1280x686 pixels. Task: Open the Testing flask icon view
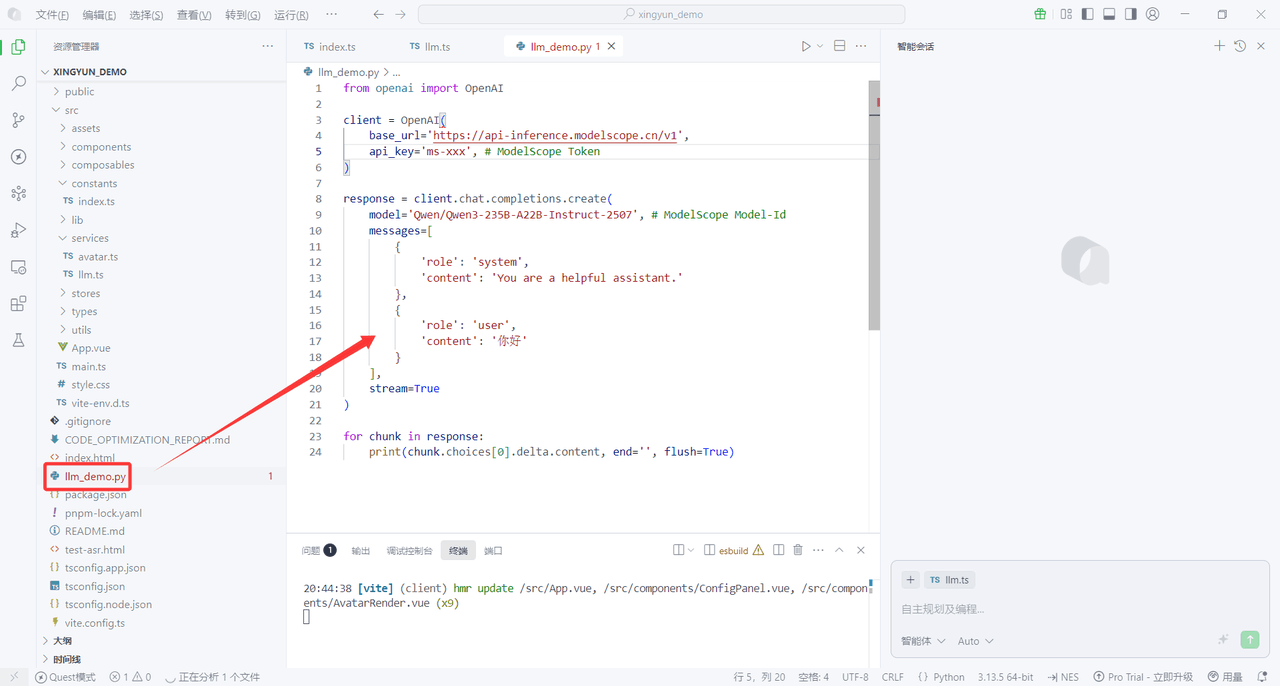18,341
